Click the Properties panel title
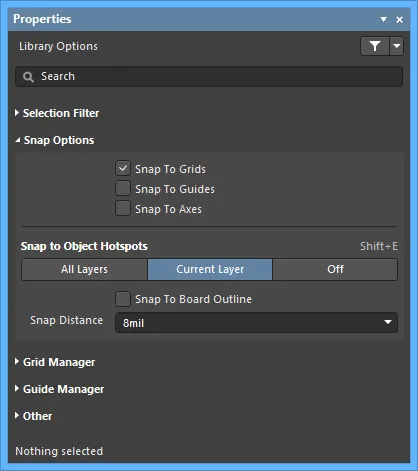This screenshot has height=471, width=418. click(x=42, y=19)
